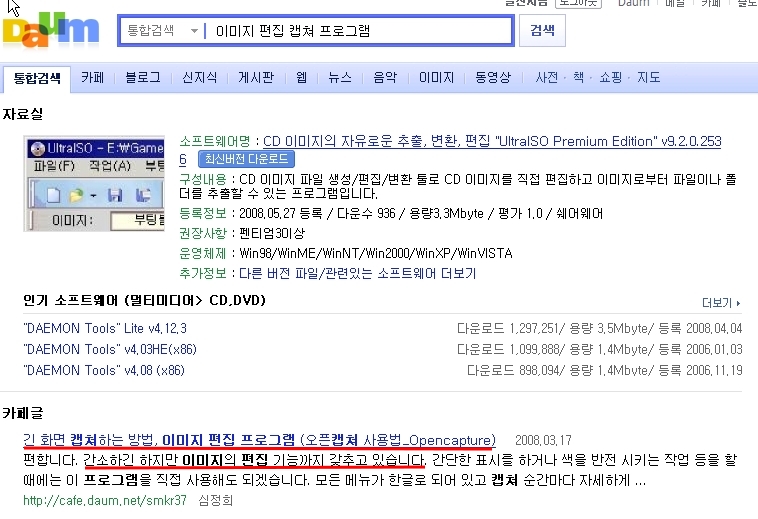Open the UltraISO Premium Edition software link
758x519 pixels.
pos(492,142)
